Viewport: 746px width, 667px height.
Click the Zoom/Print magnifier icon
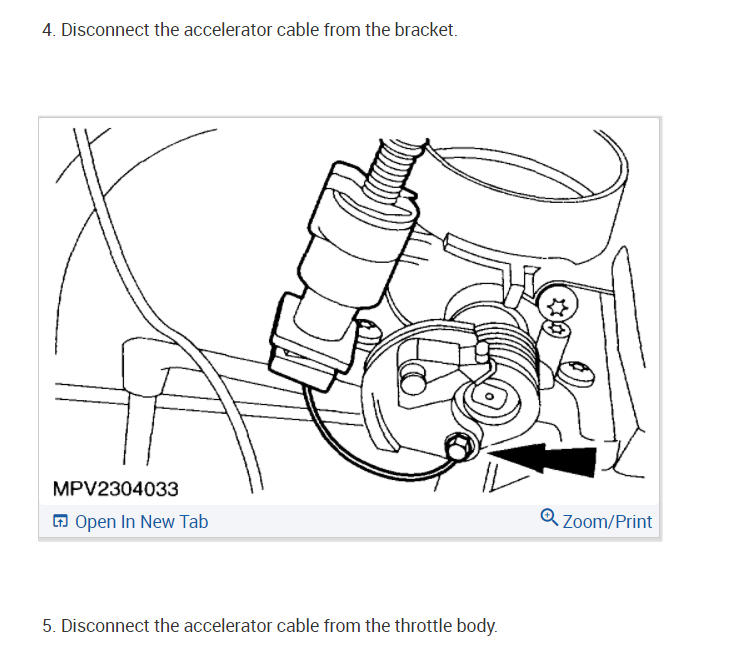click(549, 518)
